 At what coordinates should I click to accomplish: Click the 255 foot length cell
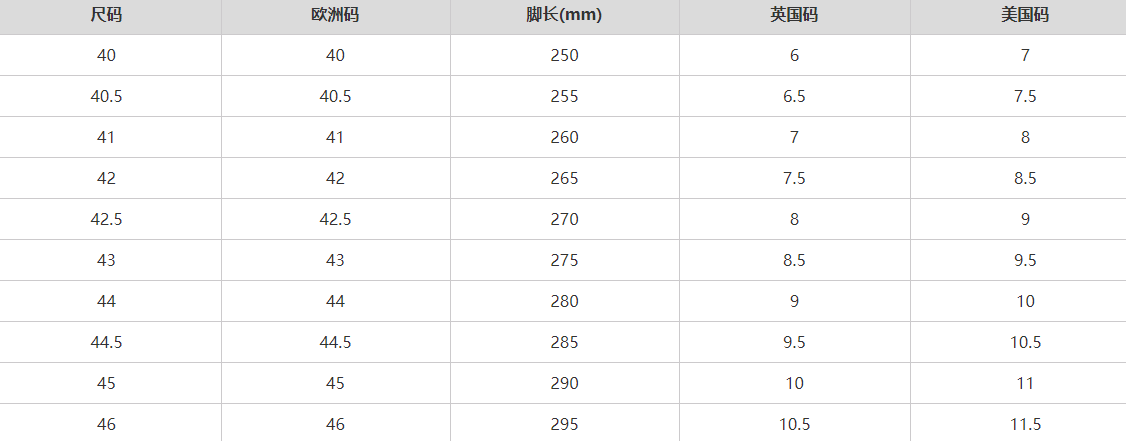tap(564, 96)
